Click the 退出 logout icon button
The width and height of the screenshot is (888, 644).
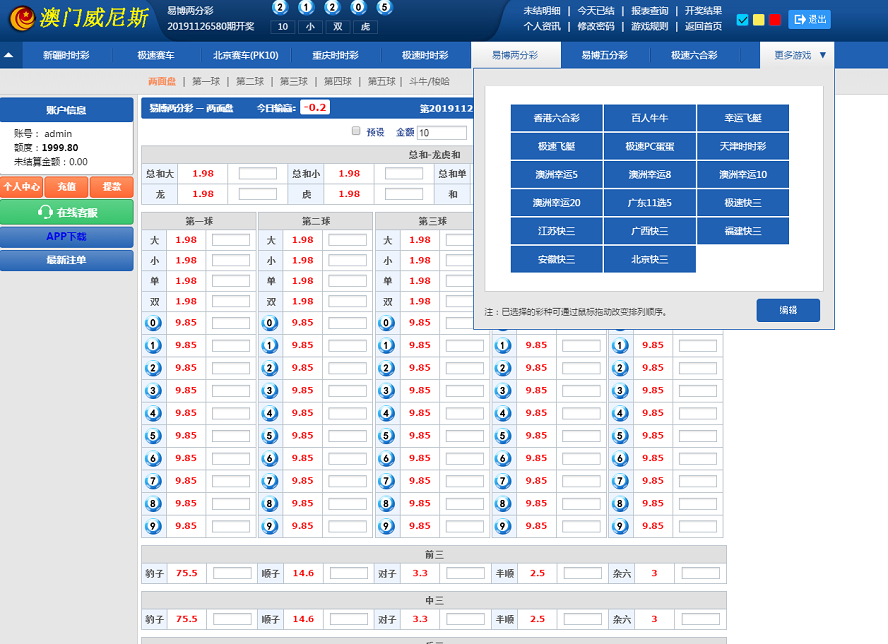pos(809,19)
